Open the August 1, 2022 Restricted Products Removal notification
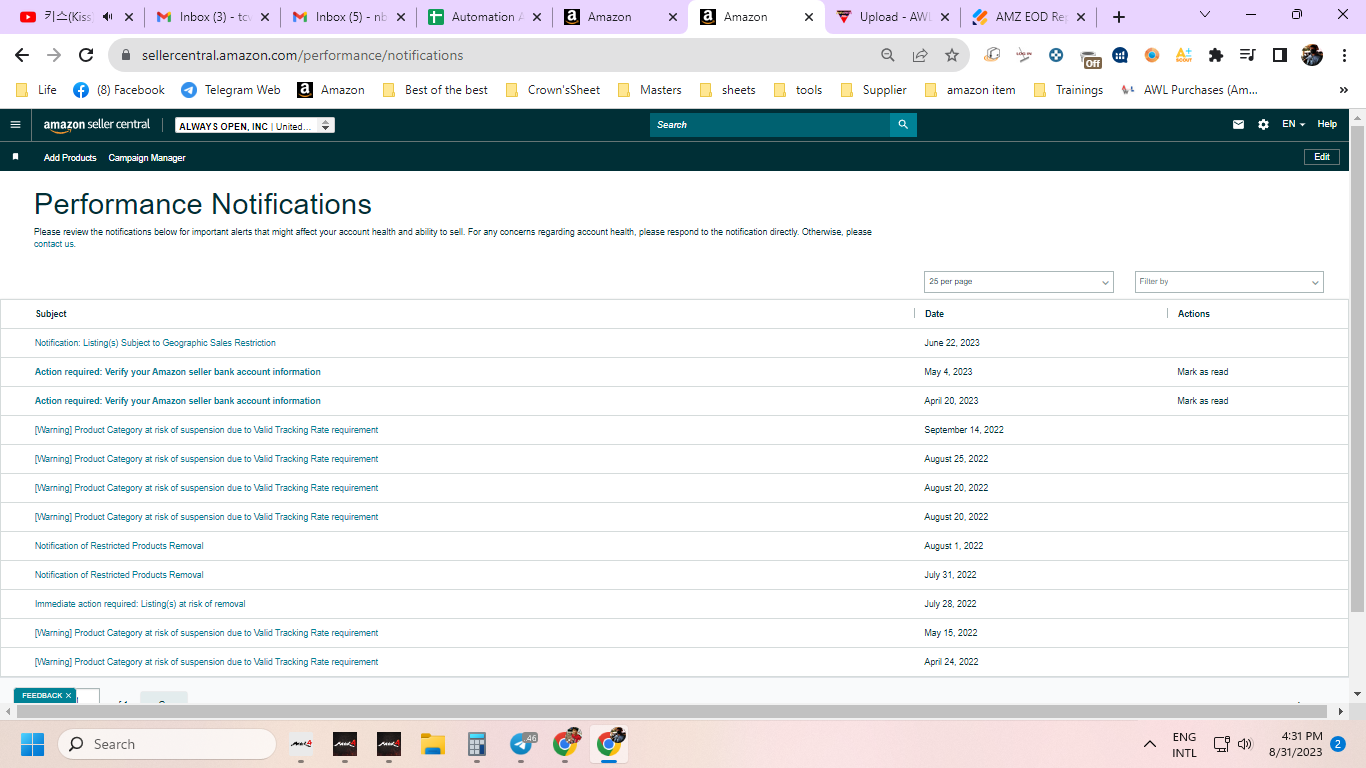Screen dimensions: 1366x768 pyautogui.click(x=119, y=546)
